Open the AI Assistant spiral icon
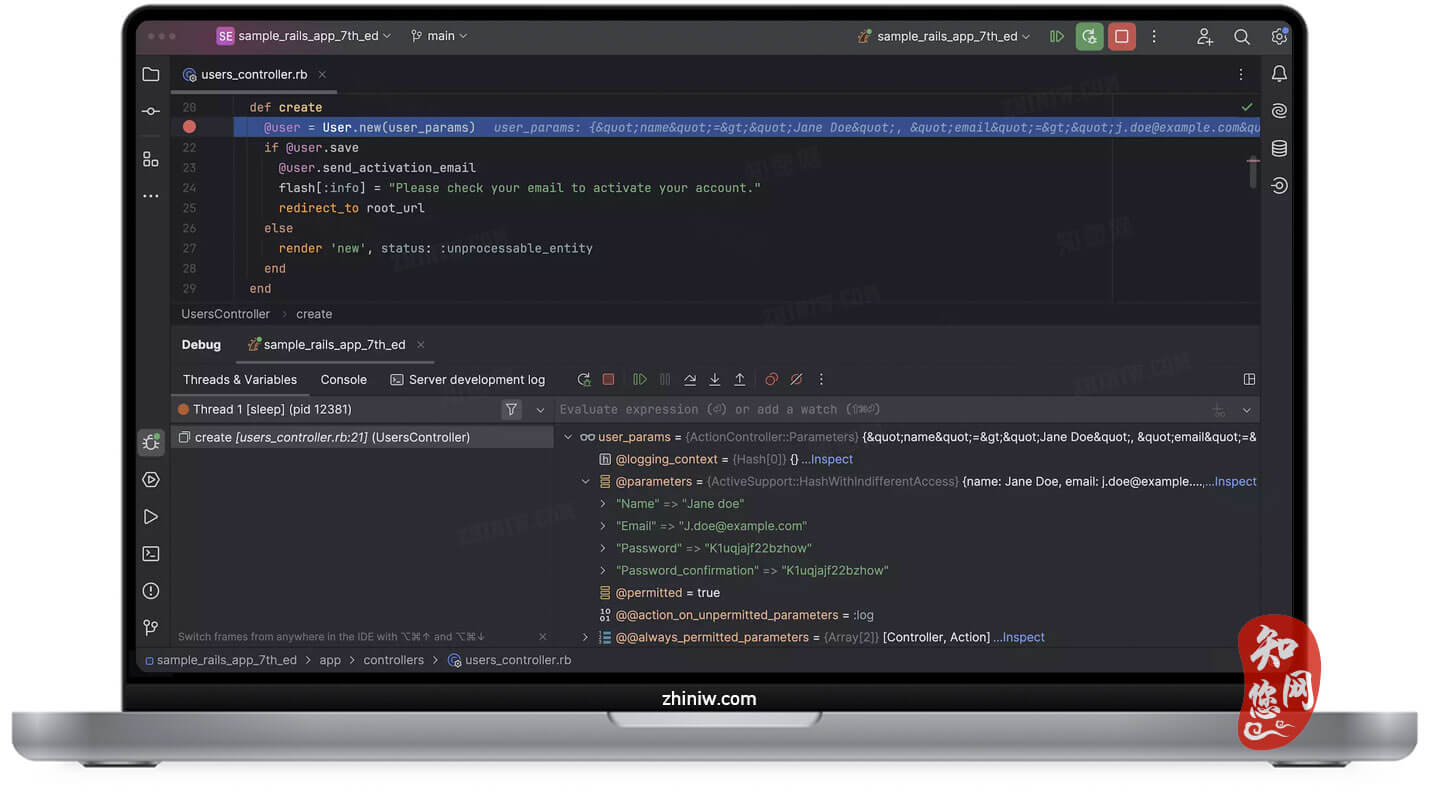This screenshot has height=797, width=1429. 1279,111
